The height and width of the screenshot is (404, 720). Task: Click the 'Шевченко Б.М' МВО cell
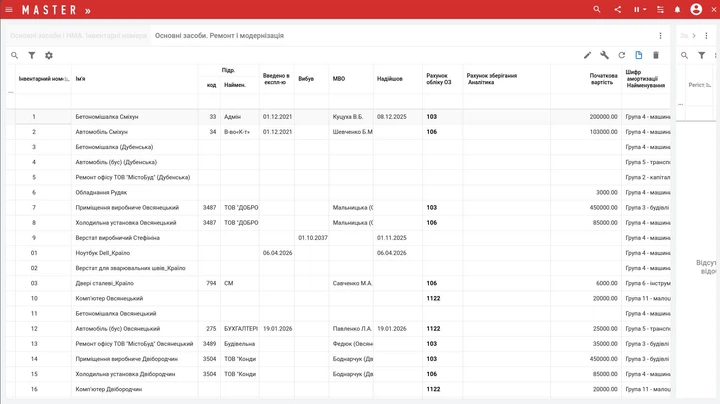coord(353,132)
